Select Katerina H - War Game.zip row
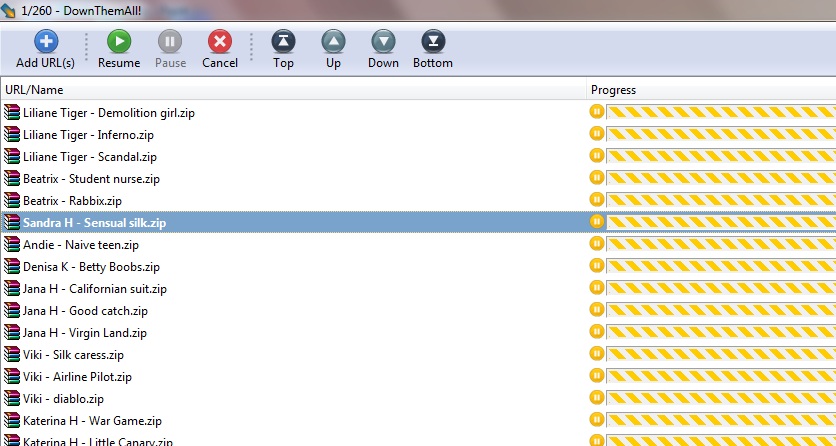 click(x=92, y=421)
